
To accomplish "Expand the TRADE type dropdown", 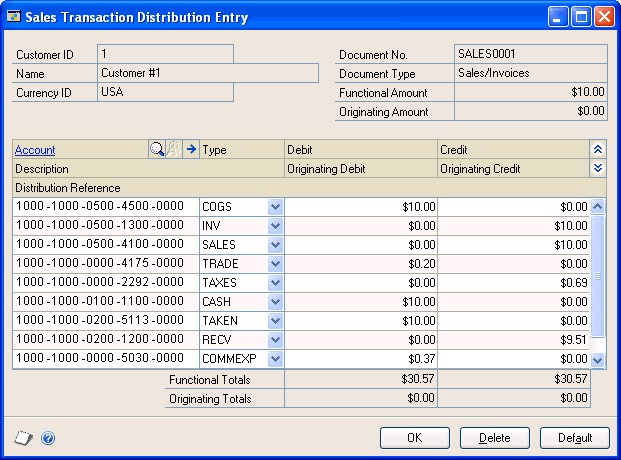I will pos(275,263).
